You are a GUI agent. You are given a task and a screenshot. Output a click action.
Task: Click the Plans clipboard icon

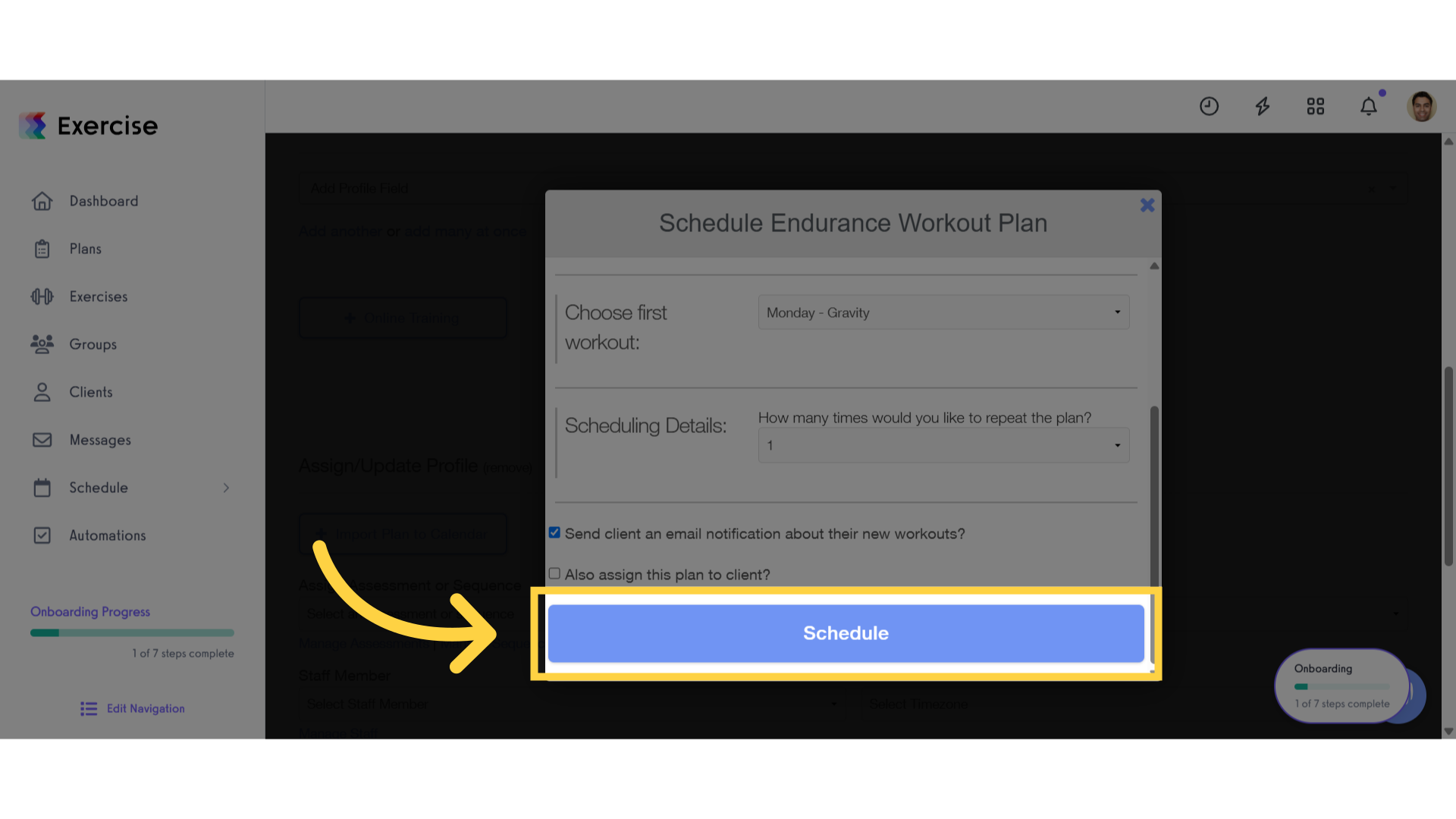(42, 249)
